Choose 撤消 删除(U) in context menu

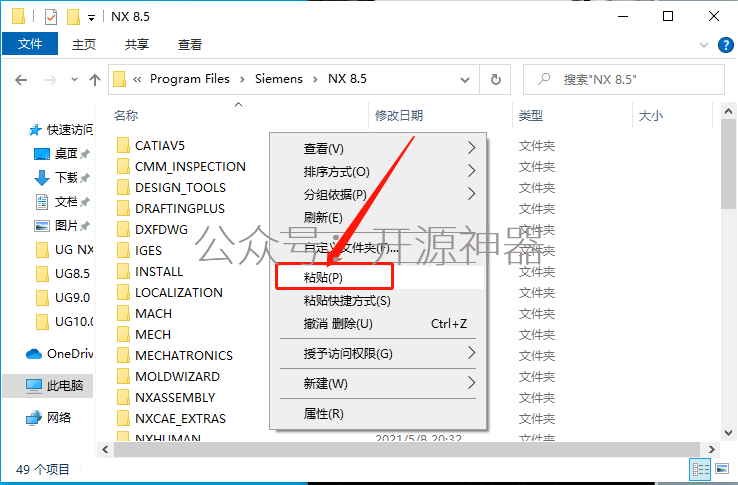(379, 323)
